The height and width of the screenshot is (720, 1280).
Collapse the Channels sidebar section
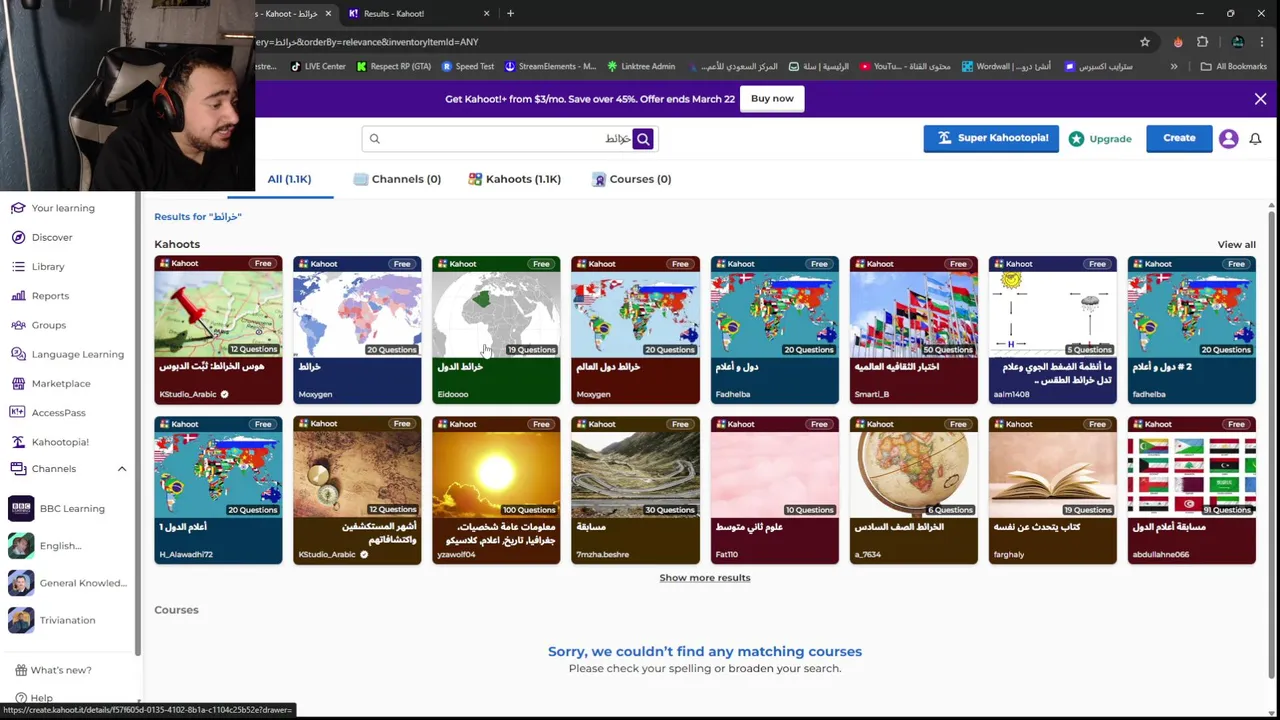pos(122,469)
